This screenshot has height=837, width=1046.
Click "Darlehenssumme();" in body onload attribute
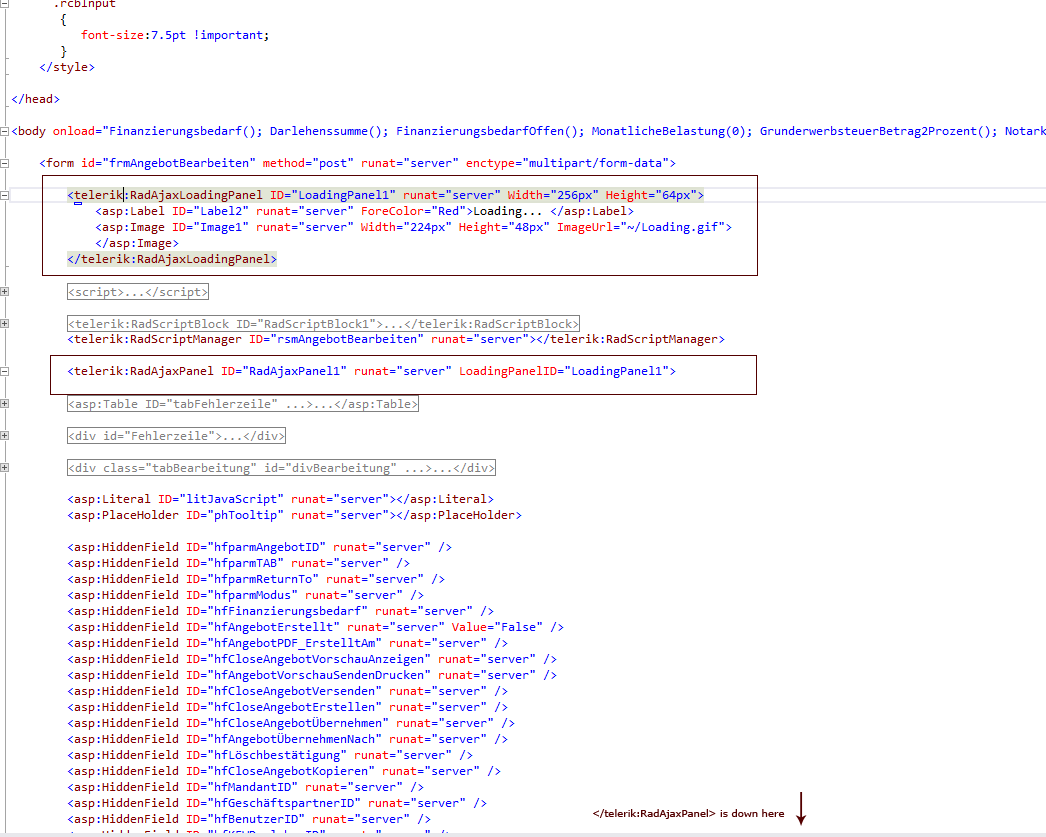[329, 131]
